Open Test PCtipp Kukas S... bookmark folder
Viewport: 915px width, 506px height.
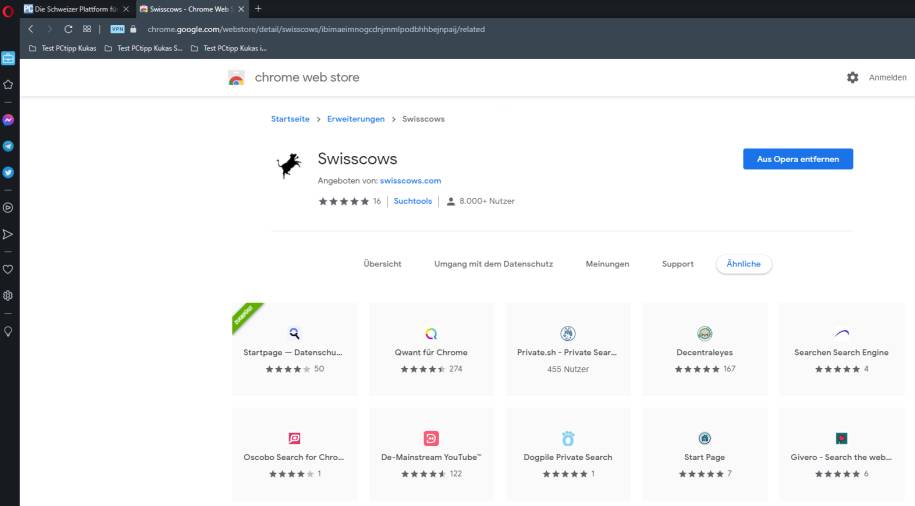[144, 48]
